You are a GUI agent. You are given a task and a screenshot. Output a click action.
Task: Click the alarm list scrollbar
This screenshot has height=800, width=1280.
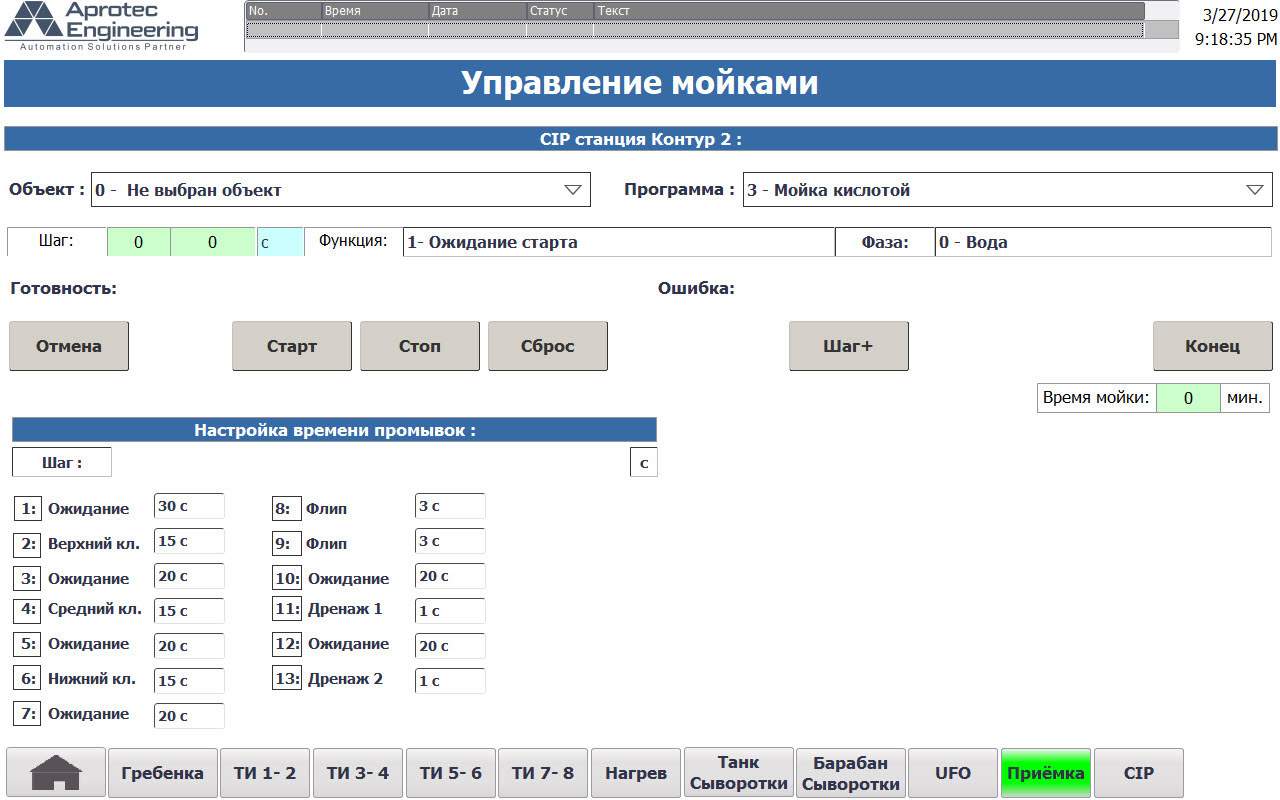[x=1162, y=20]
